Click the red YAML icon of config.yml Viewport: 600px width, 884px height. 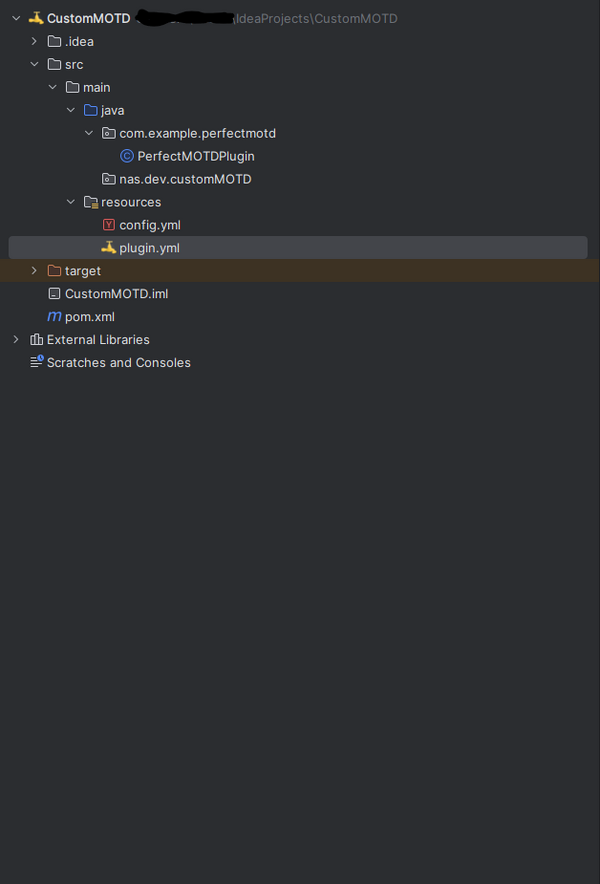point(109,225)
